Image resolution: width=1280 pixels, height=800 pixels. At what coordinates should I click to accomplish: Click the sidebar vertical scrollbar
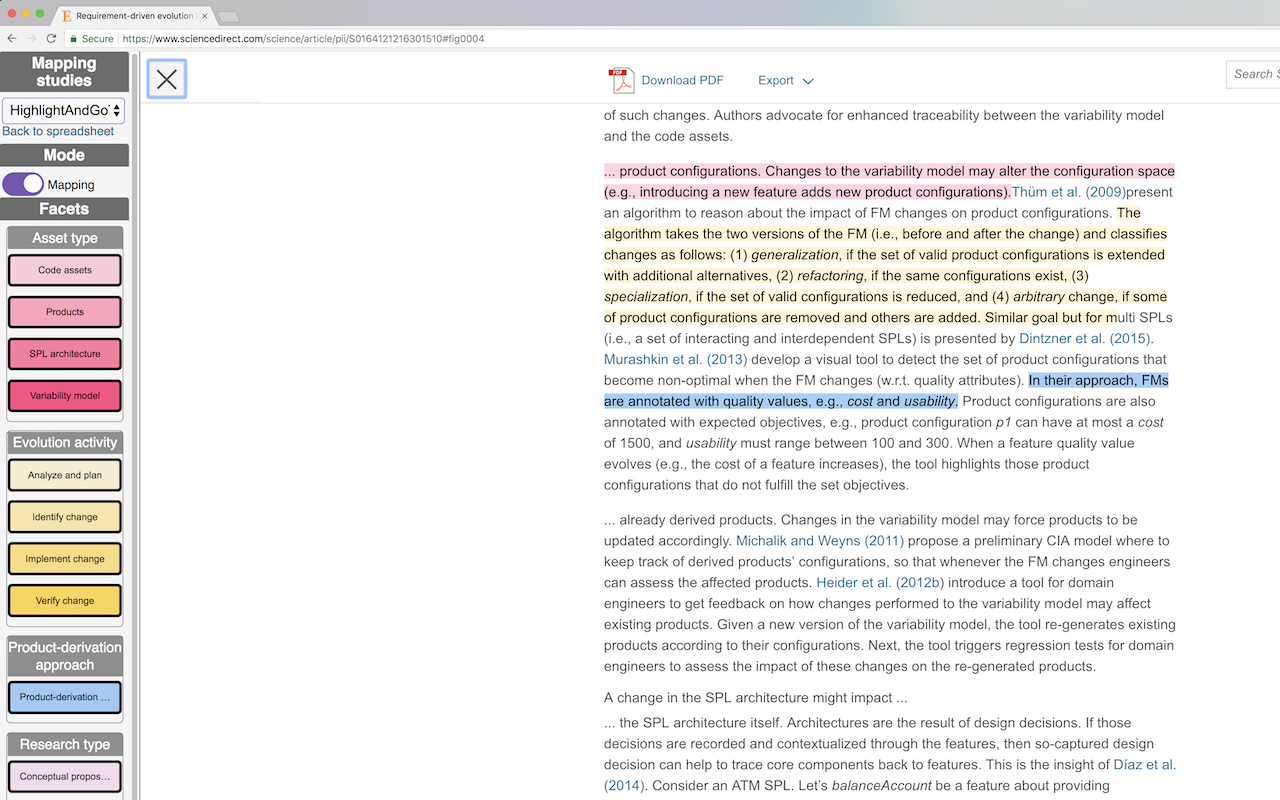pyautogui.click(x=135, y=425)
